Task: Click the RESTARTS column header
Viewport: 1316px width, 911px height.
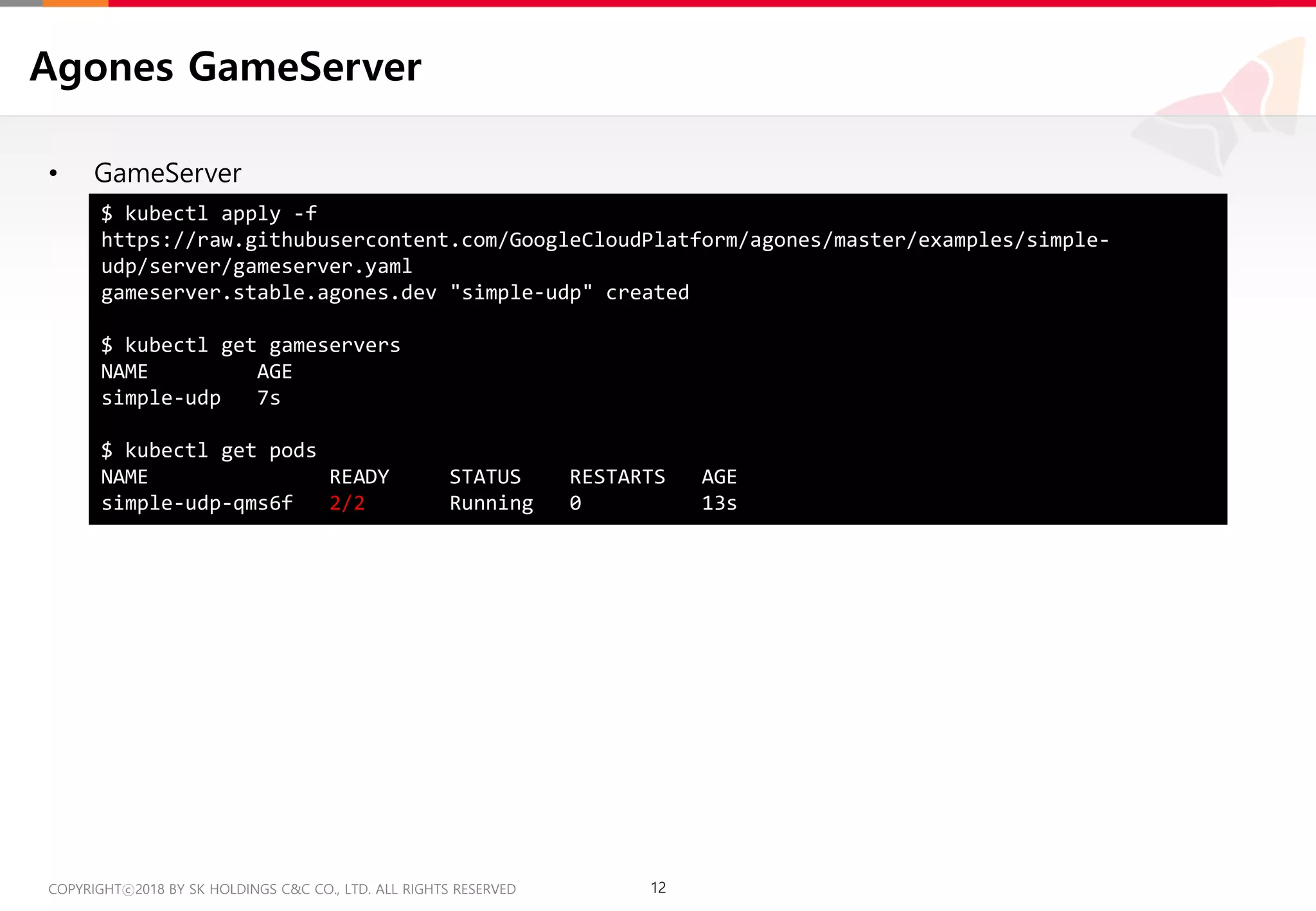Action: pyautogui.click(x=617, y=477)
